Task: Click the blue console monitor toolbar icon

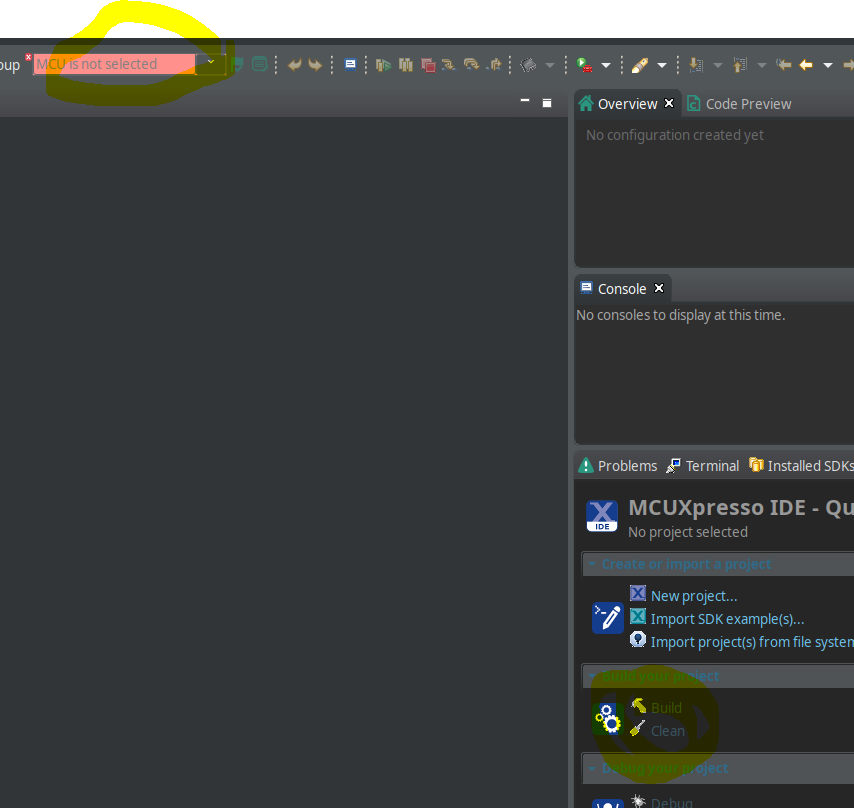Action: tap(350, 65)
